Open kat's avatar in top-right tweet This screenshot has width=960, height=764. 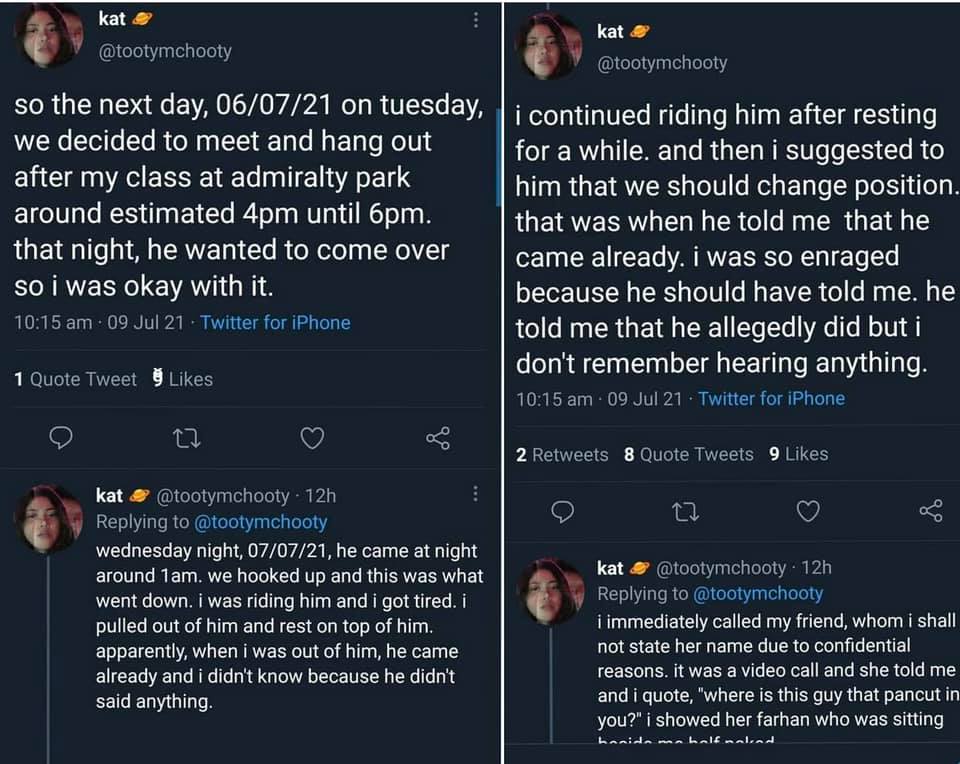pyautogui.click(x=549, y=46)
